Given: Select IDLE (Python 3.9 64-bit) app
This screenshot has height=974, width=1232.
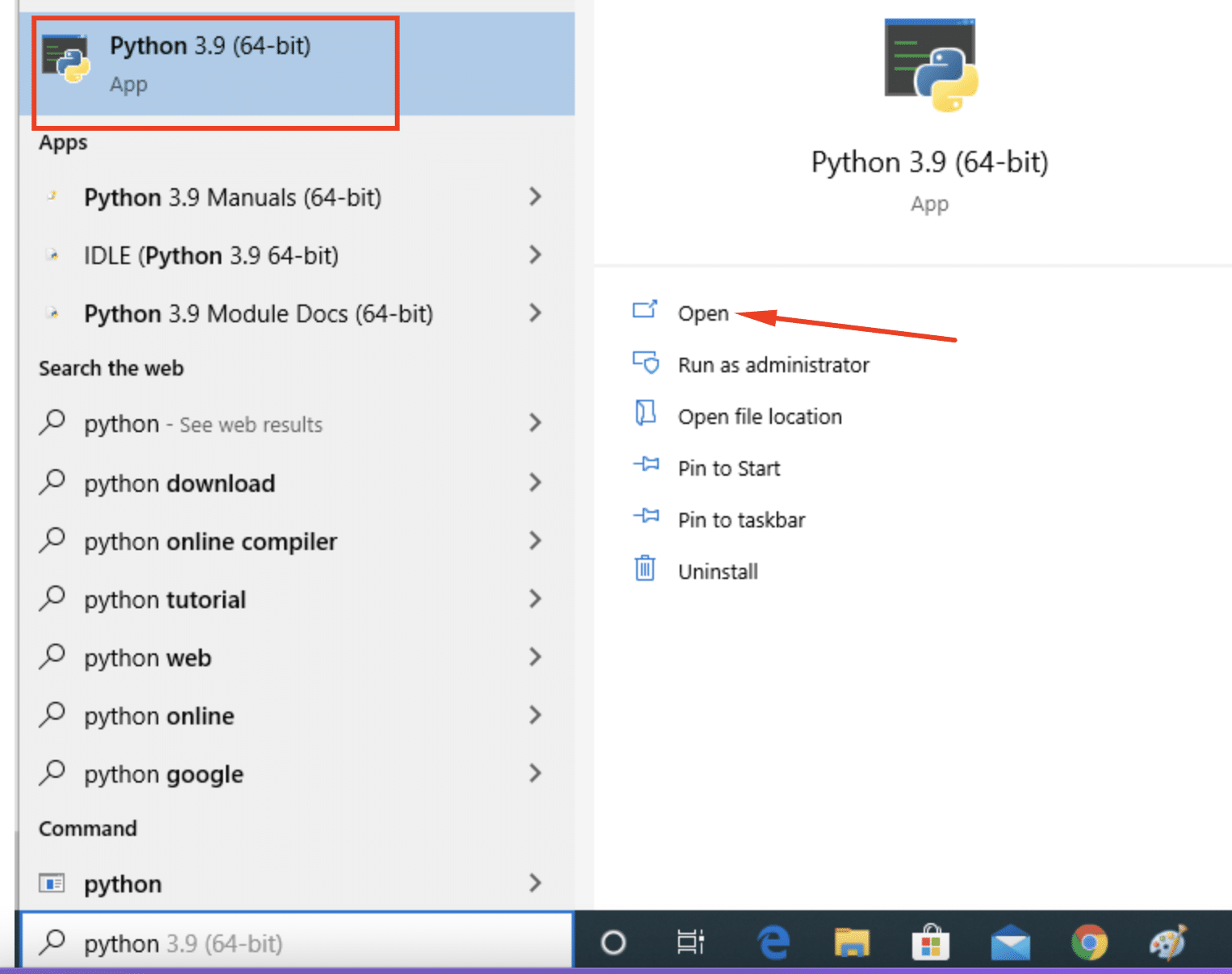Looking at the screenshot, I should coord(296,255).
